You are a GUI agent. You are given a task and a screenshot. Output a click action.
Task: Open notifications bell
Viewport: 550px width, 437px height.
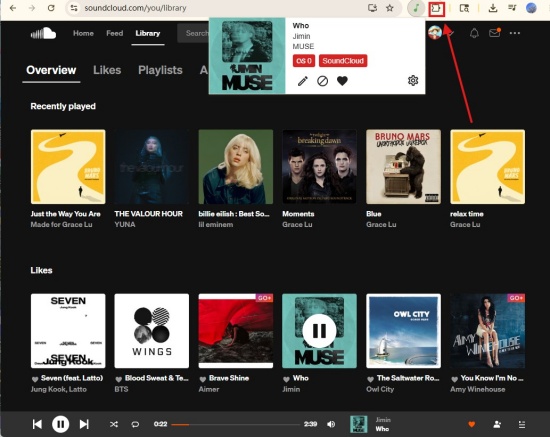pyautogui.click(x=474, y=33)
